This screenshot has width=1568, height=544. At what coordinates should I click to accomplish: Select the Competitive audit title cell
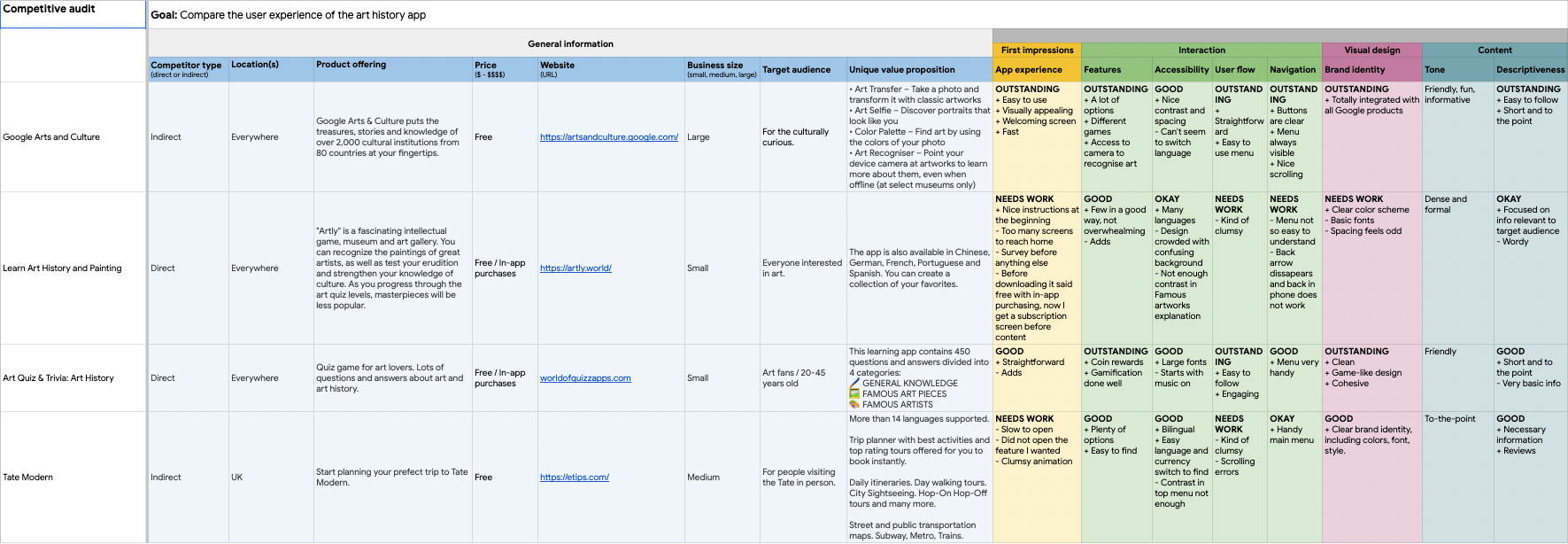pos(73,14)
